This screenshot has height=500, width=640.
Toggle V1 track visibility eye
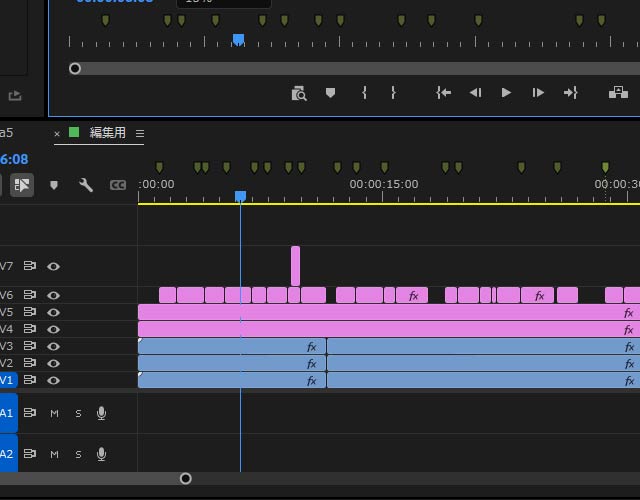tap(53, 380)
